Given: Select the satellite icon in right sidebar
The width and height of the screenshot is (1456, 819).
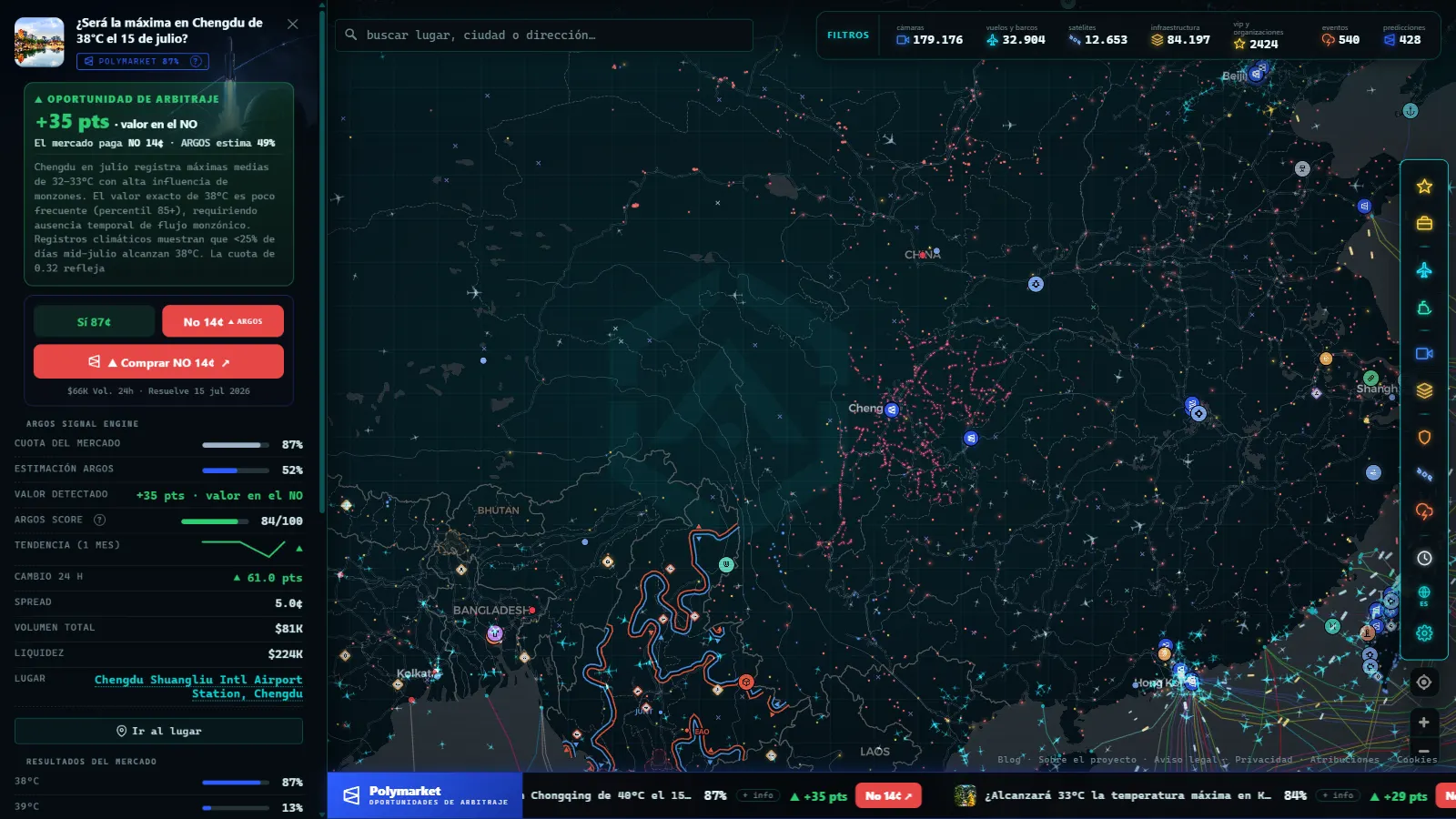Looking at the screenshot, I should pyautogui.click(x=1424, y=474).
